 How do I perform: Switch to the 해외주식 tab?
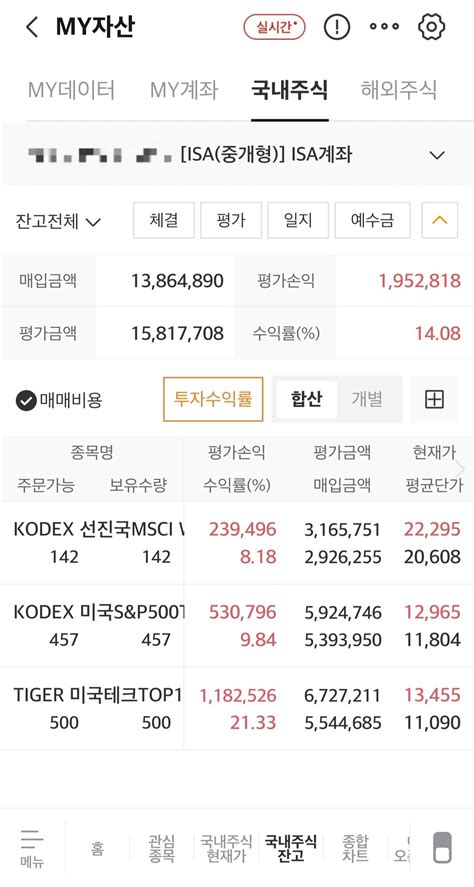pos(399,90)
